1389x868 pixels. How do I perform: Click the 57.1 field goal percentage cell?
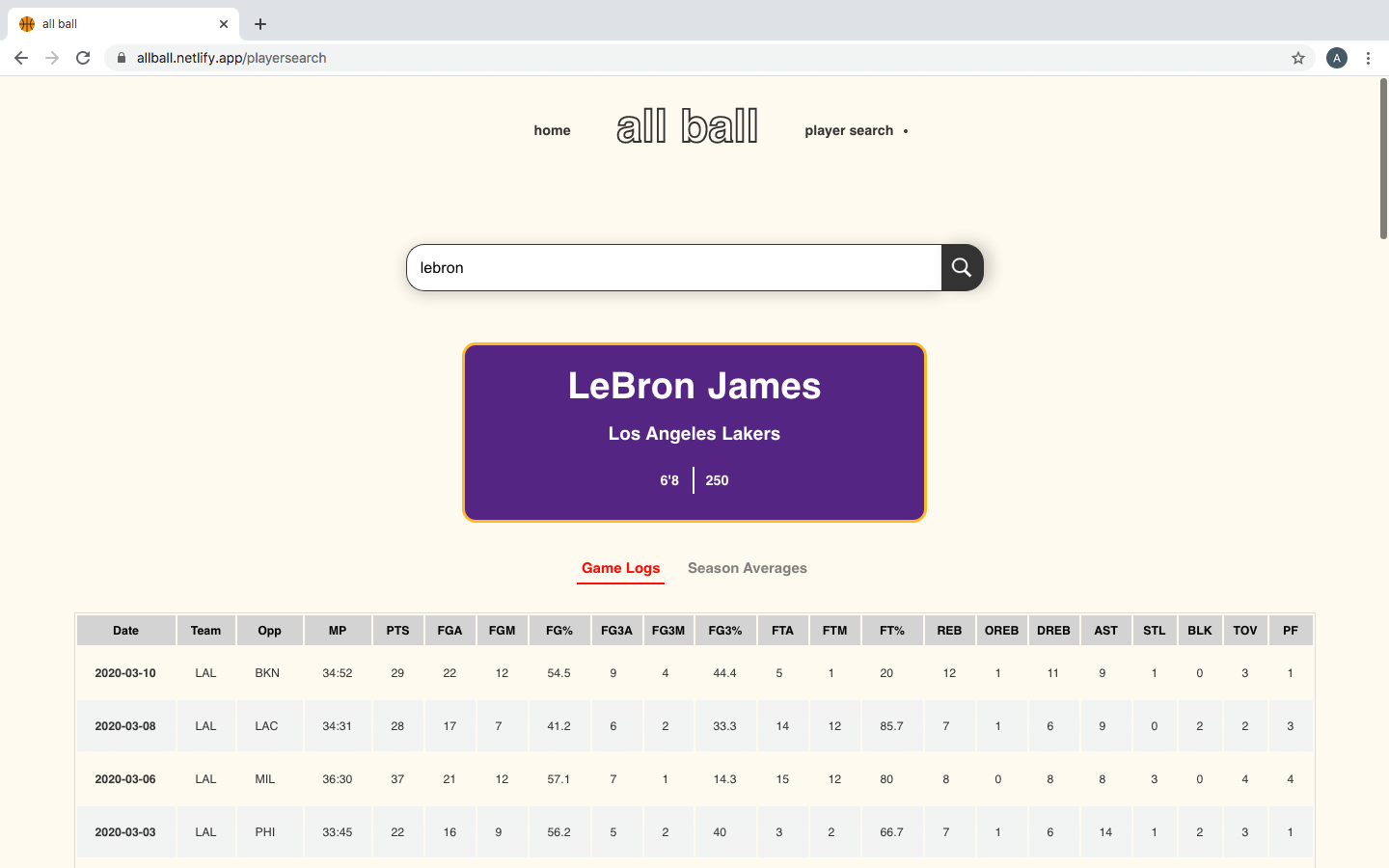(559, 779)
